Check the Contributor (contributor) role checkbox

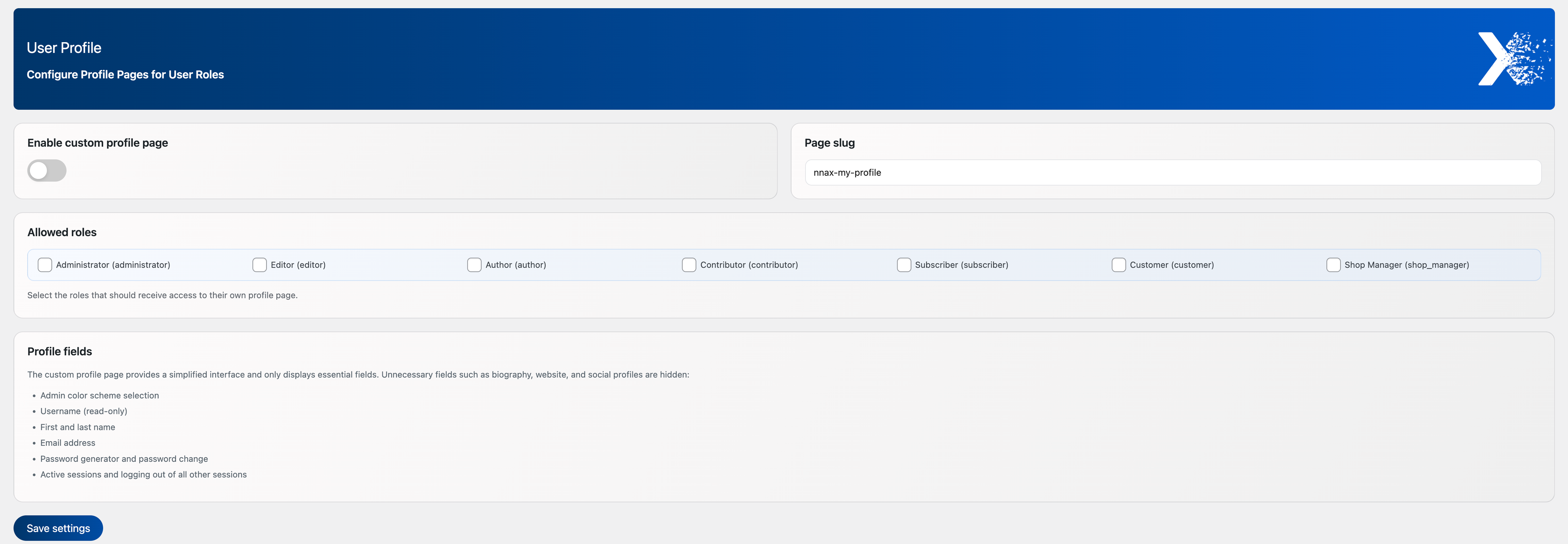click(x=689, y=265)
